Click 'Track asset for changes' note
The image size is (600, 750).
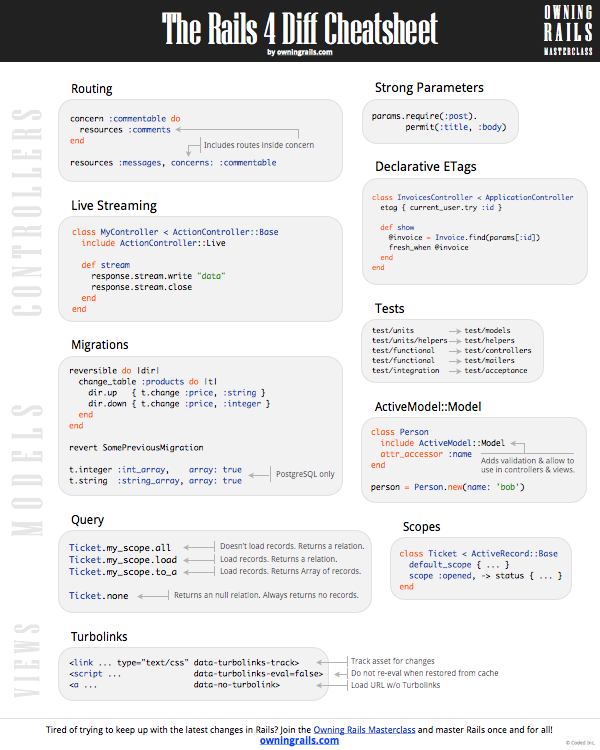point(393,661)
